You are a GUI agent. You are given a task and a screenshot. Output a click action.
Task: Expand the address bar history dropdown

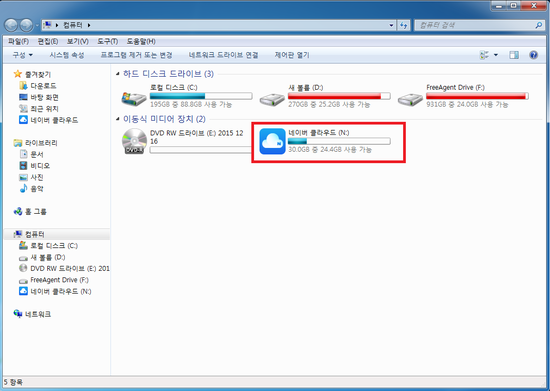pos(391,25)
